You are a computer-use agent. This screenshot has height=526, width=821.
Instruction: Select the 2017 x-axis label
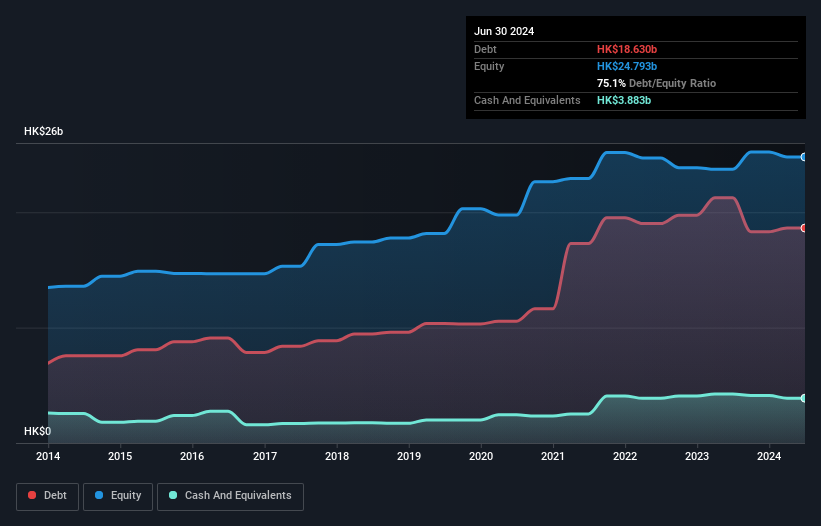[265, 457]
